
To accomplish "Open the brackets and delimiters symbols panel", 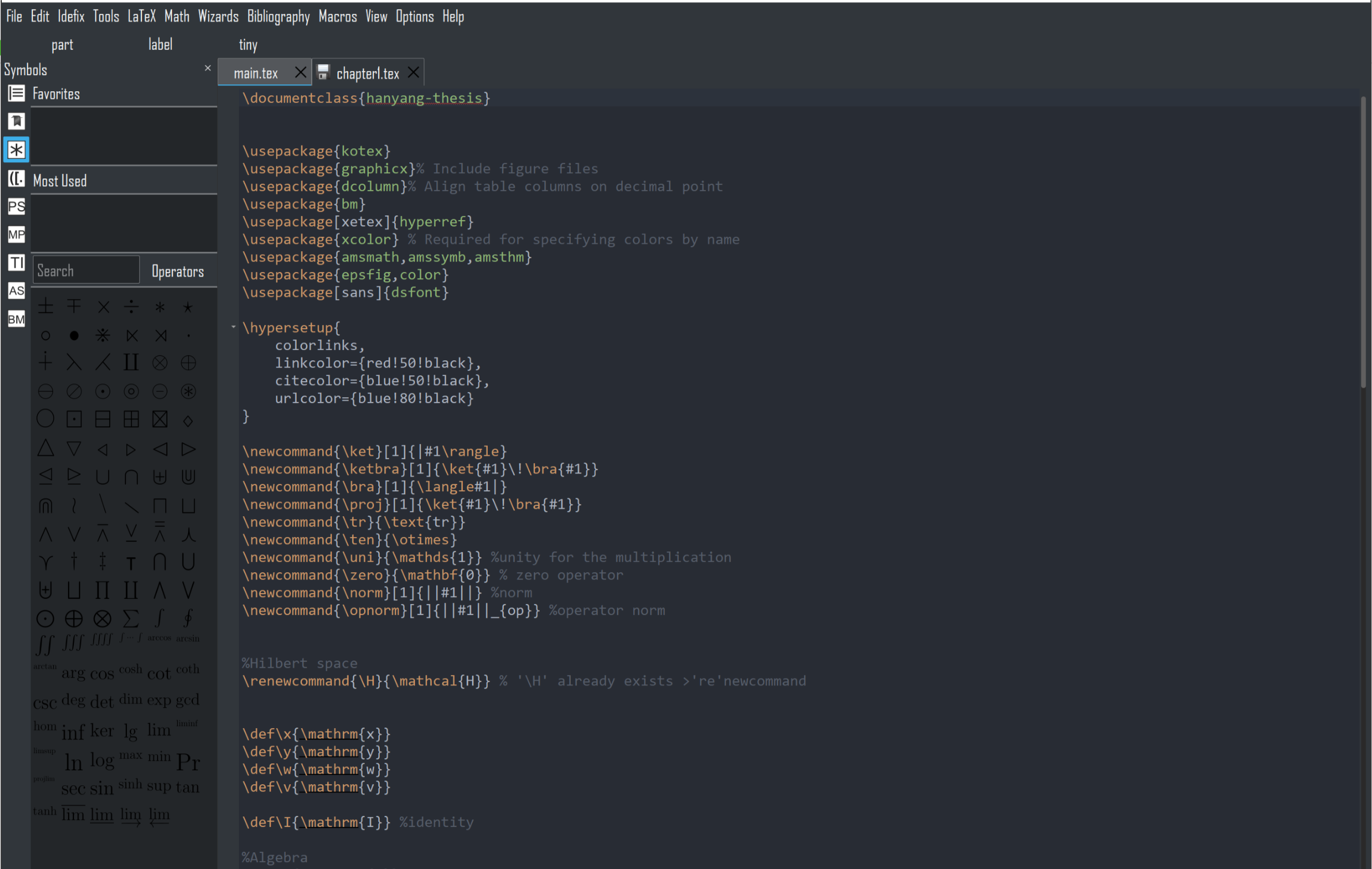I will click(16, 178).
